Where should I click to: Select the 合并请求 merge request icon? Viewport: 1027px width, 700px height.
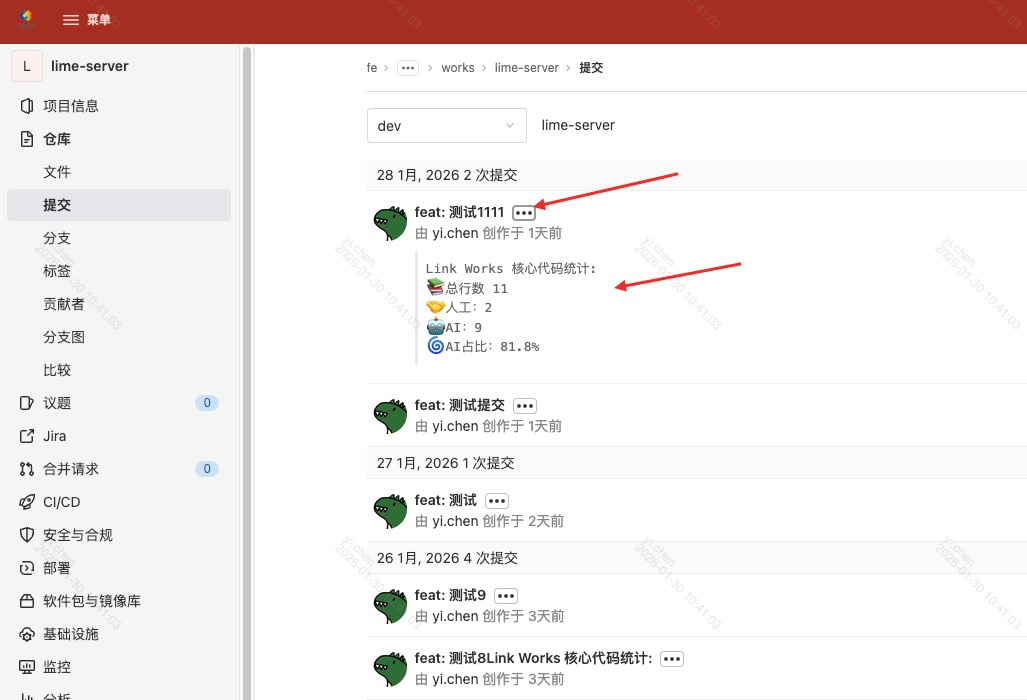28,469
